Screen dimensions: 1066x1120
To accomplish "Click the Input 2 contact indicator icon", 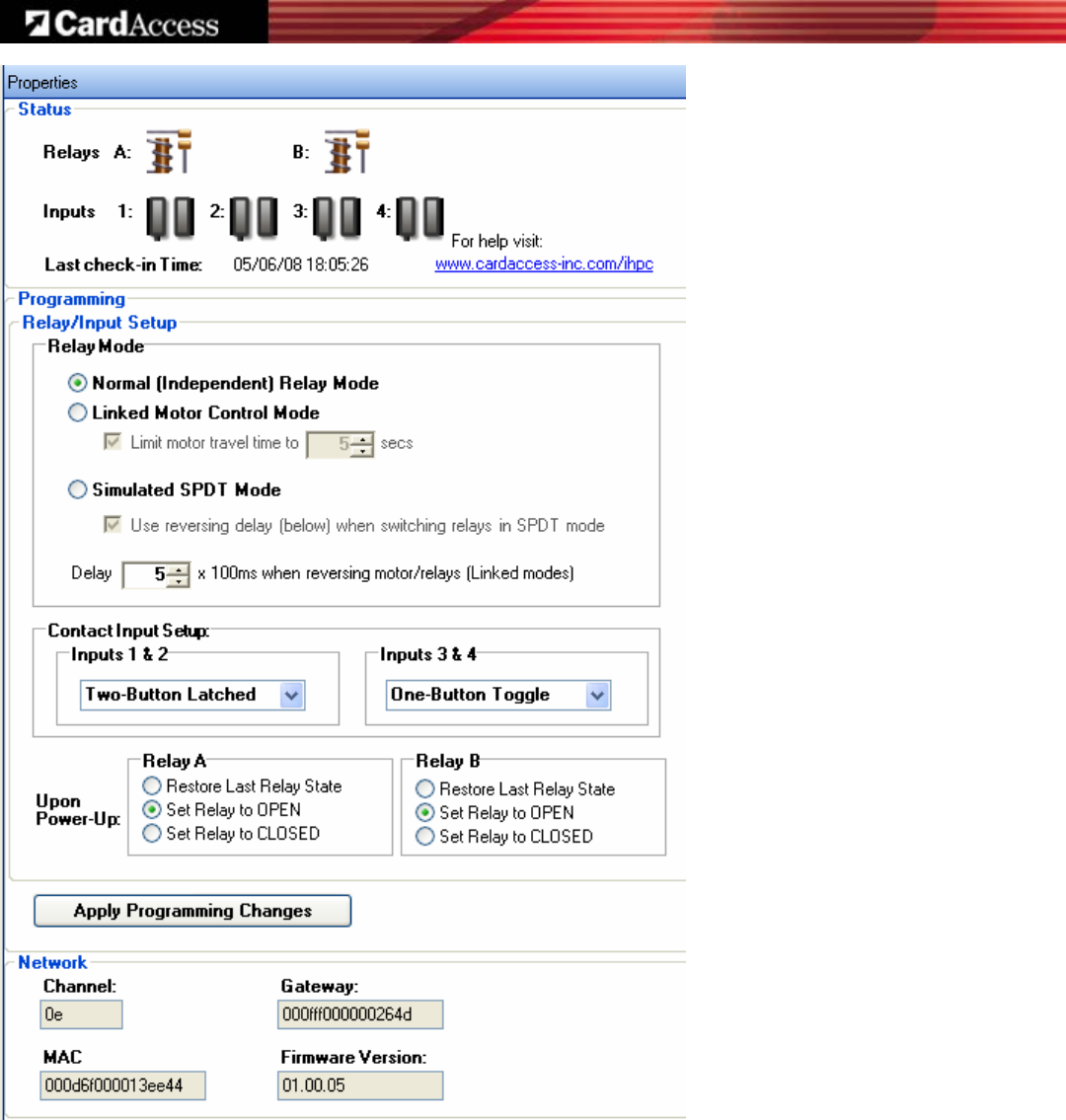I will pos(254,217).
